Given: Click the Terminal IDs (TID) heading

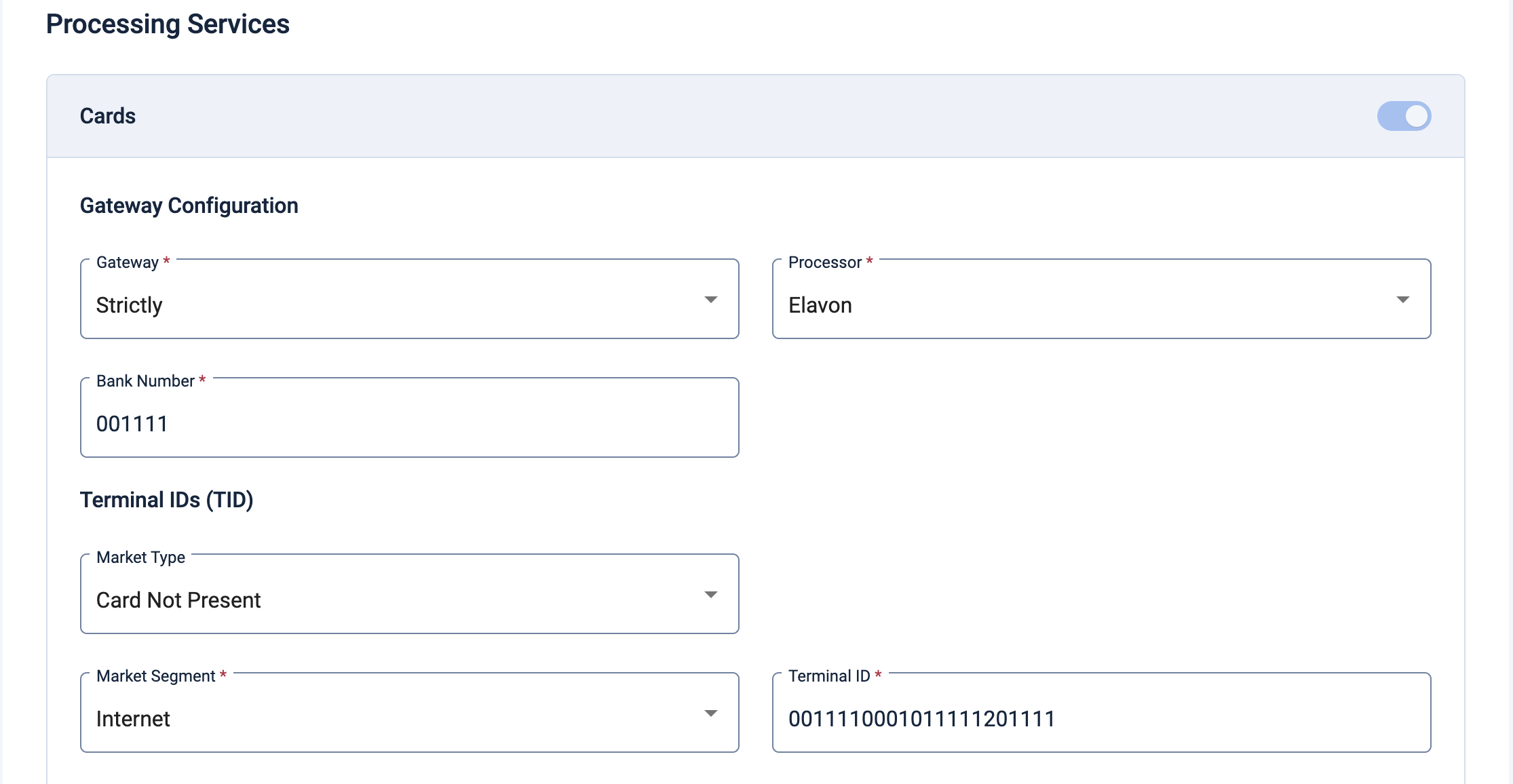Looking at the screenshot, I should pos(166,500).
